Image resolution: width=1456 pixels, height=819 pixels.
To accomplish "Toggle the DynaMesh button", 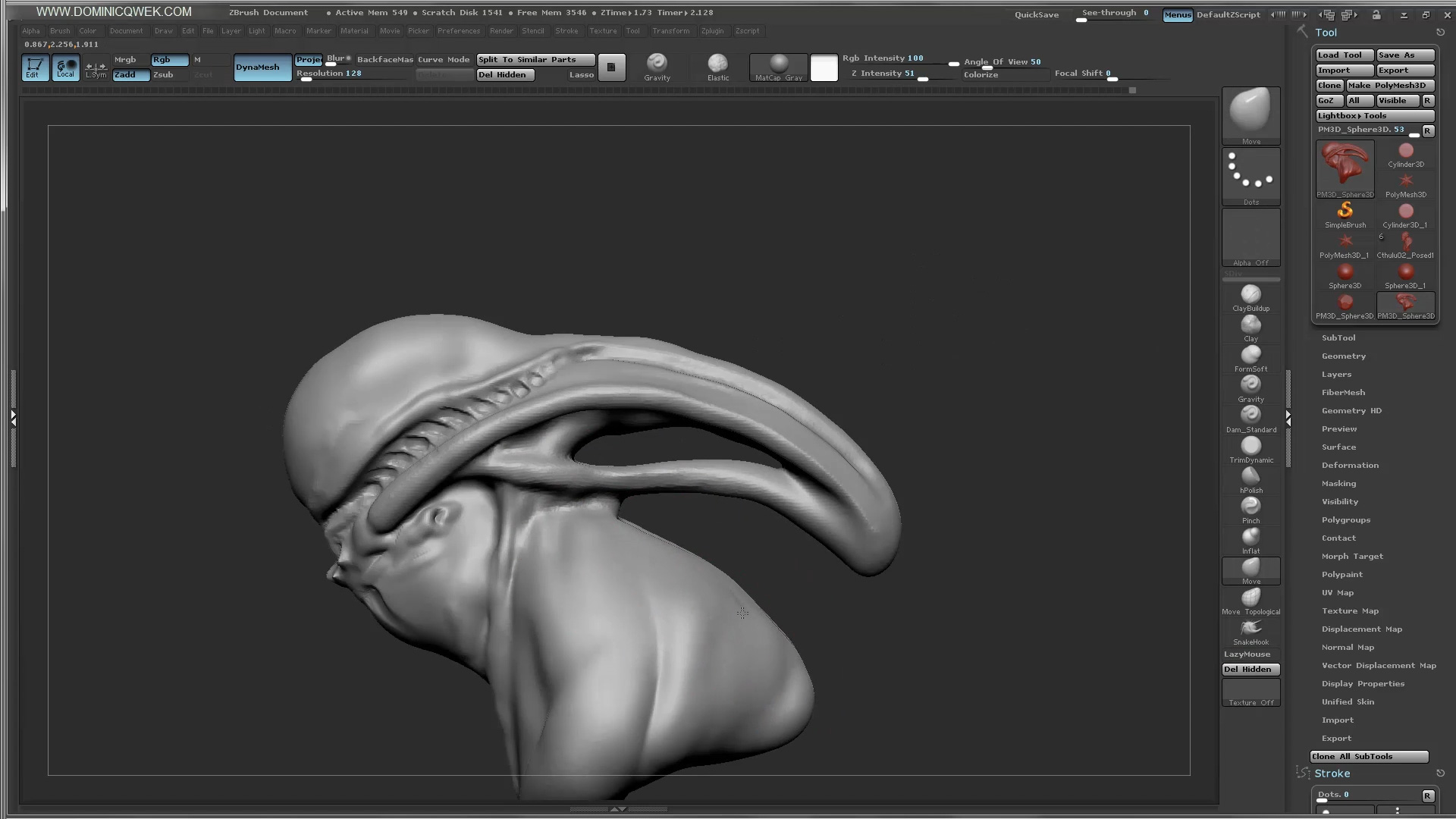I will [x=262, y=67].
